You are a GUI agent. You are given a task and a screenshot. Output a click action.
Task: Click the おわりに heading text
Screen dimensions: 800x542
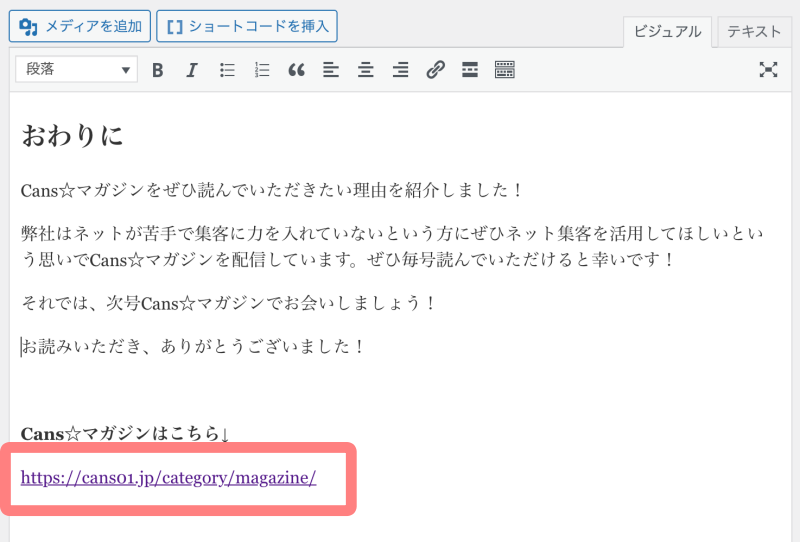click(72, 135)
